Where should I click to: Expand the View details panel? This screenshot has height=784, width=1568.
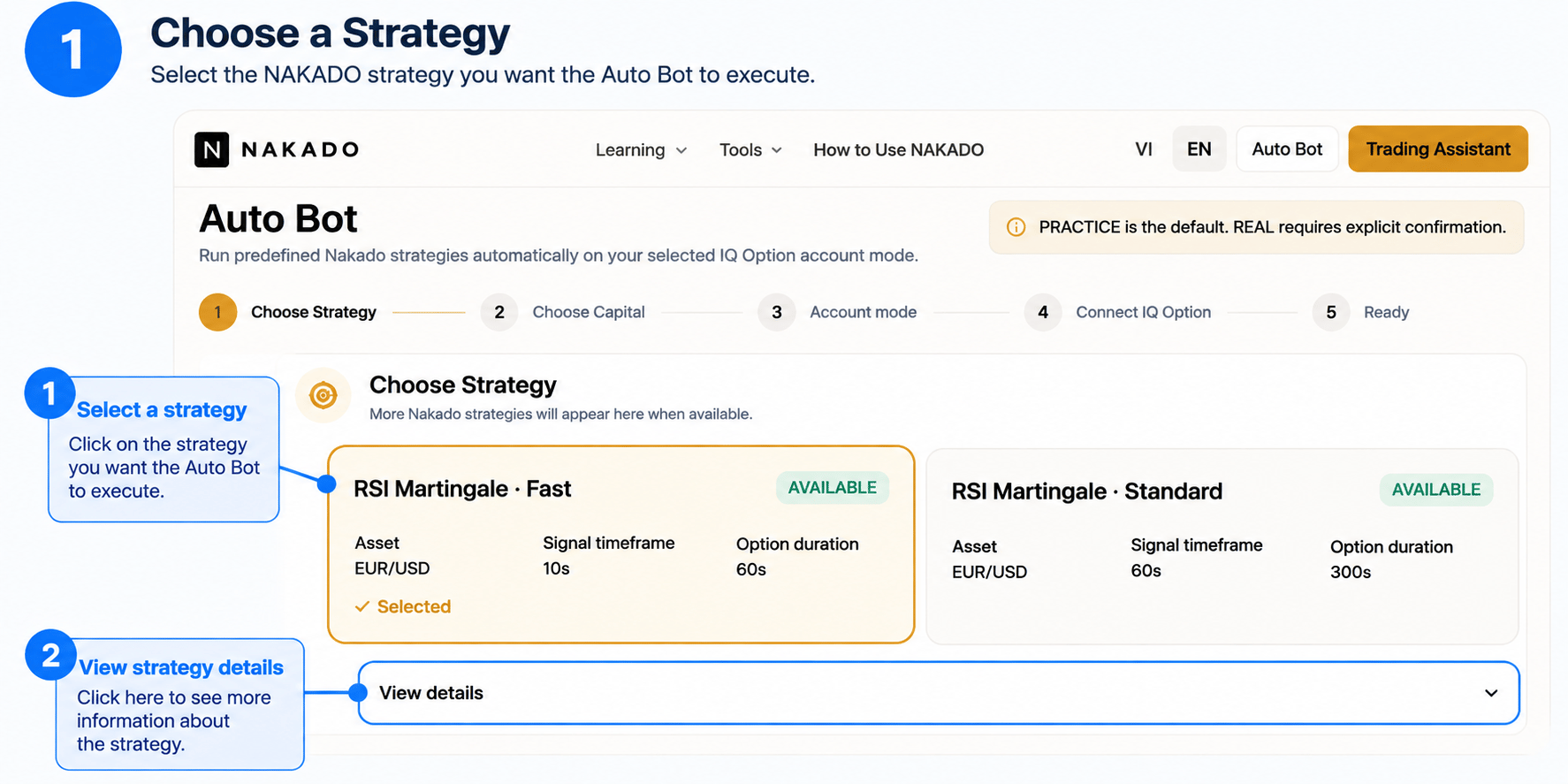(939, 693)
